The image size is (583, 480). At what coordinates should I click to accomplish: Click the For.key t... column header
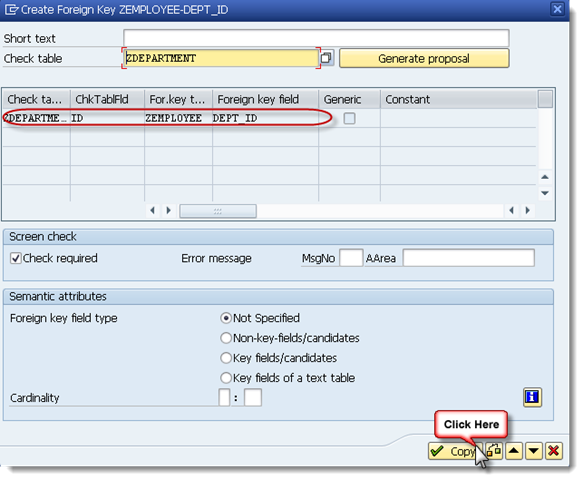coord(178,99)
